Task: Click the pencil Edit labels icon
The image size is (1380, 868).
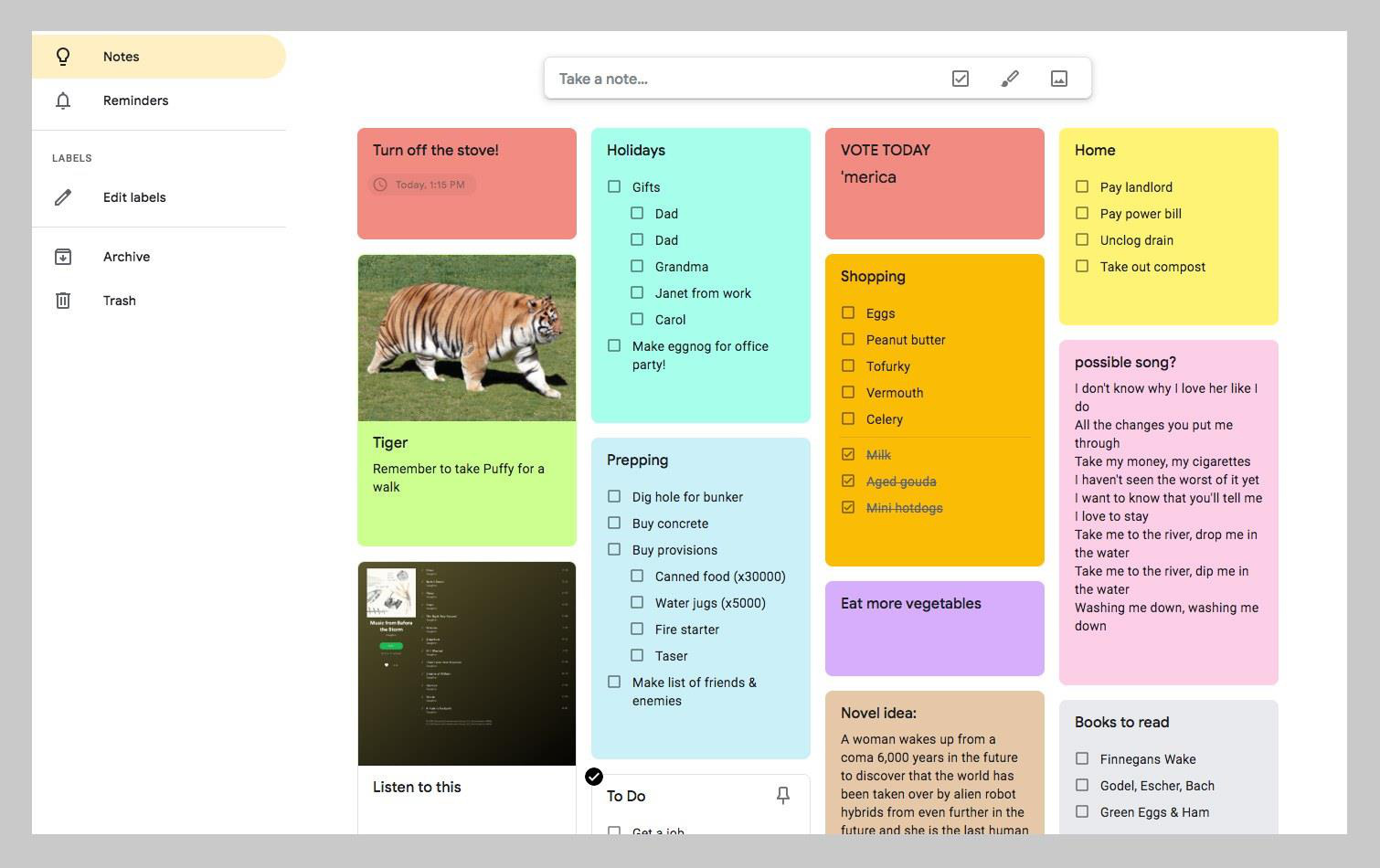Action: (x=63, y=197)
